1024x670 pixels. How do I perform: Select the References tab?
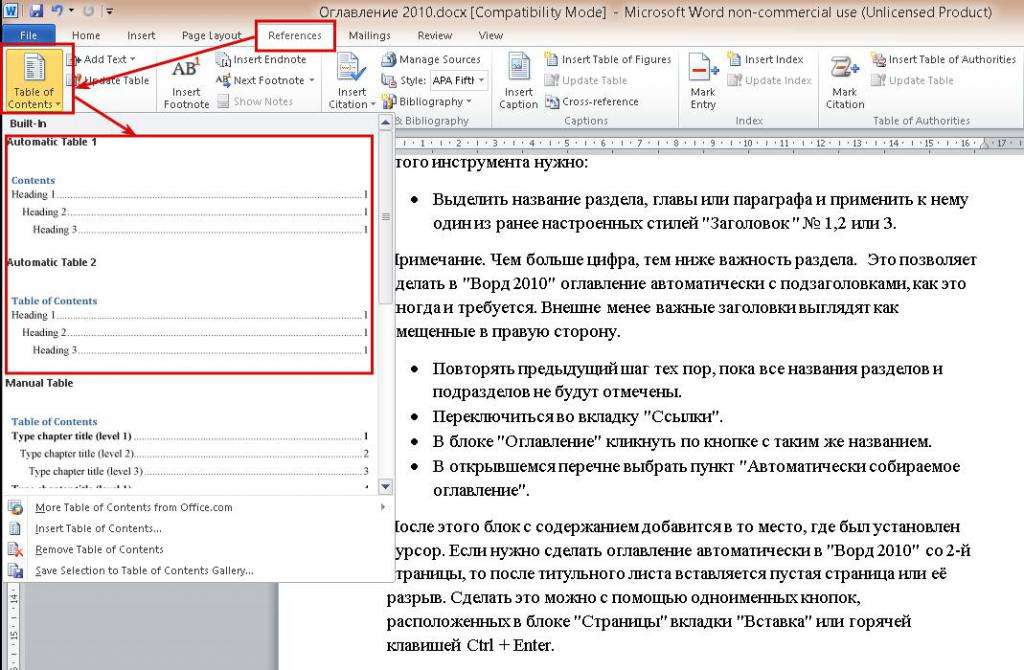295,35
